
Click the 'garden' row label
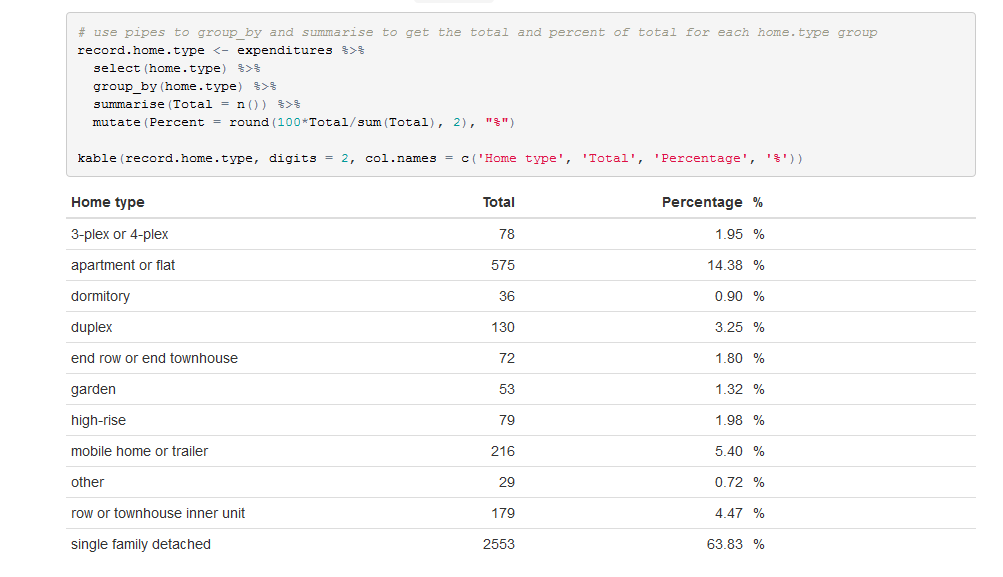pyautogui.click(x=93, y=390)
